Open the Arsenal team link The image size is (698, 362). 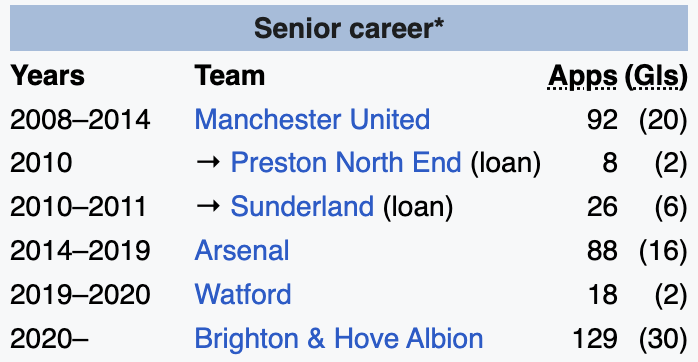pyautogui.click(x=242, y=250)
